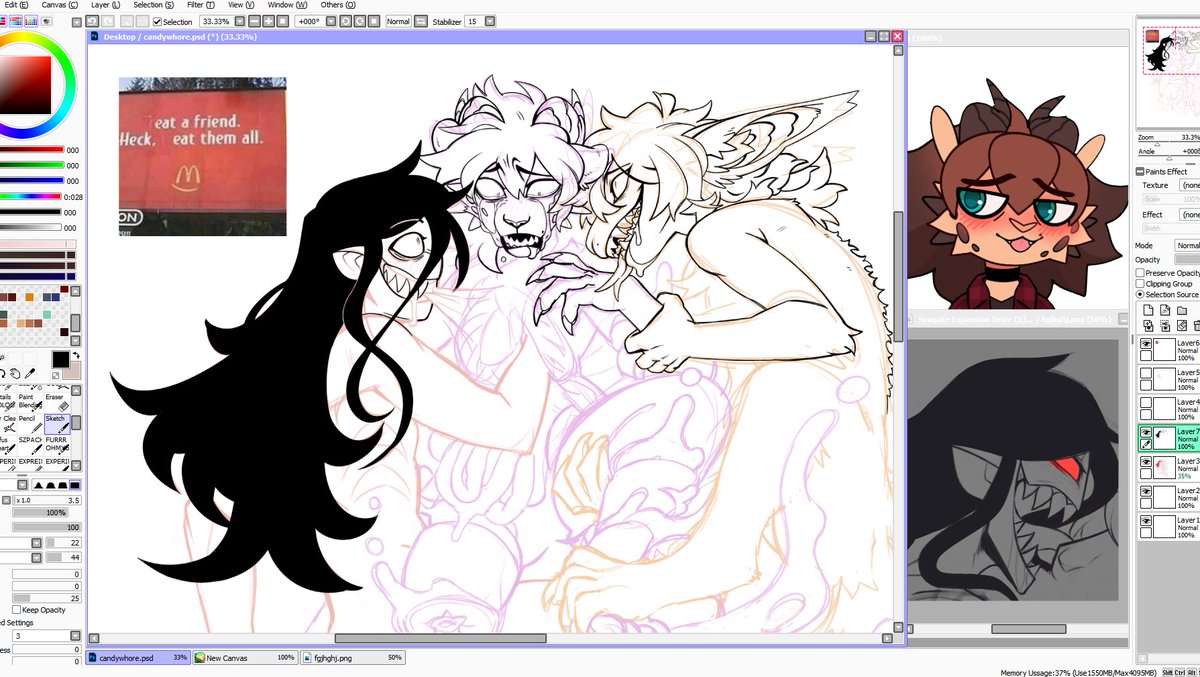Image resolution: width=1200 pixels, height=677 pixels.
Task: Choose the flattest brush edge shape
Action: pos(74,485)
